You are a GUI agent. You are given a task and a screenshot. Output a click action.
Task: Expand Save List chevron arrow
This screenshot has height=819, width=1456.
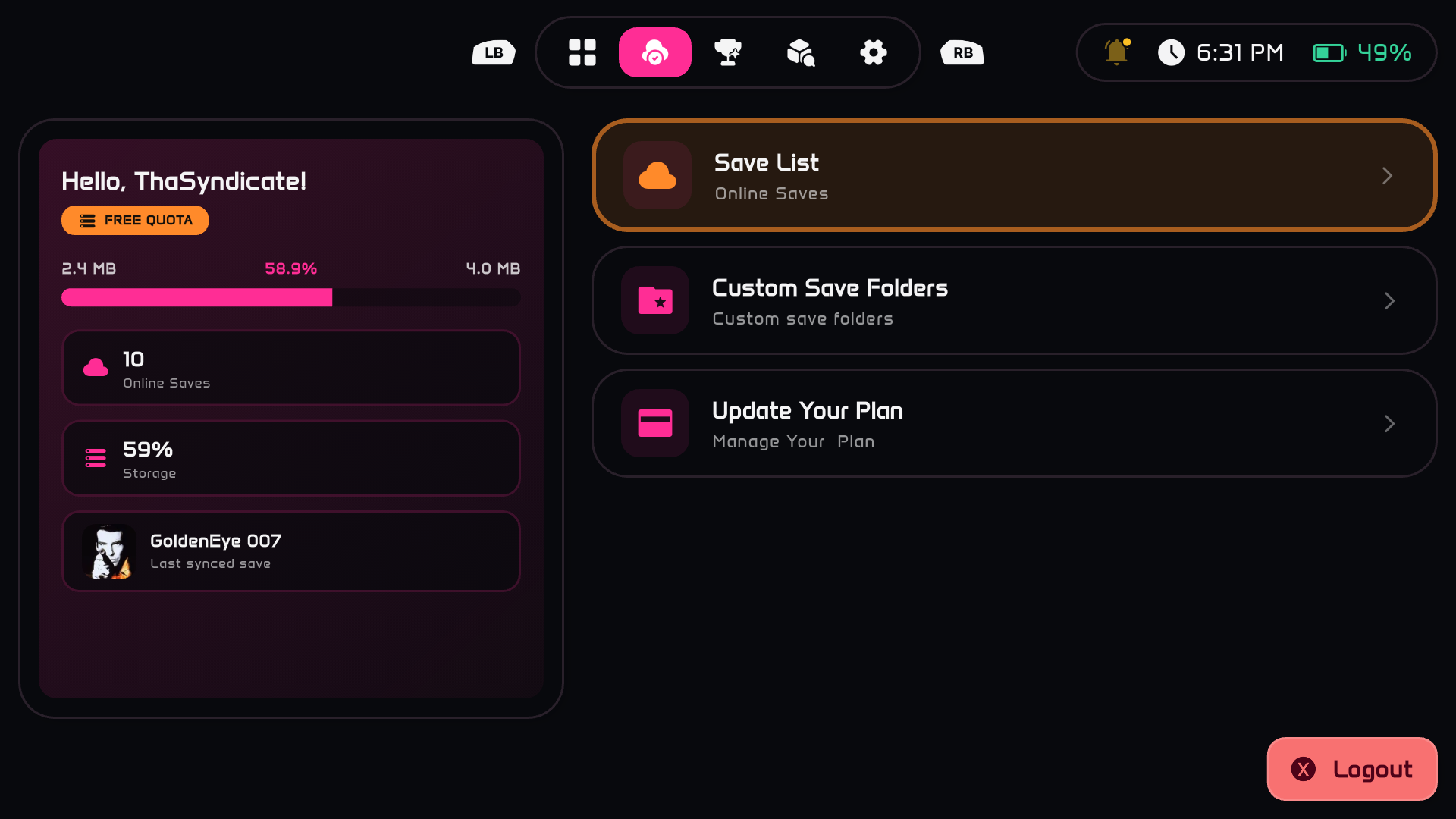(1387, 176)
